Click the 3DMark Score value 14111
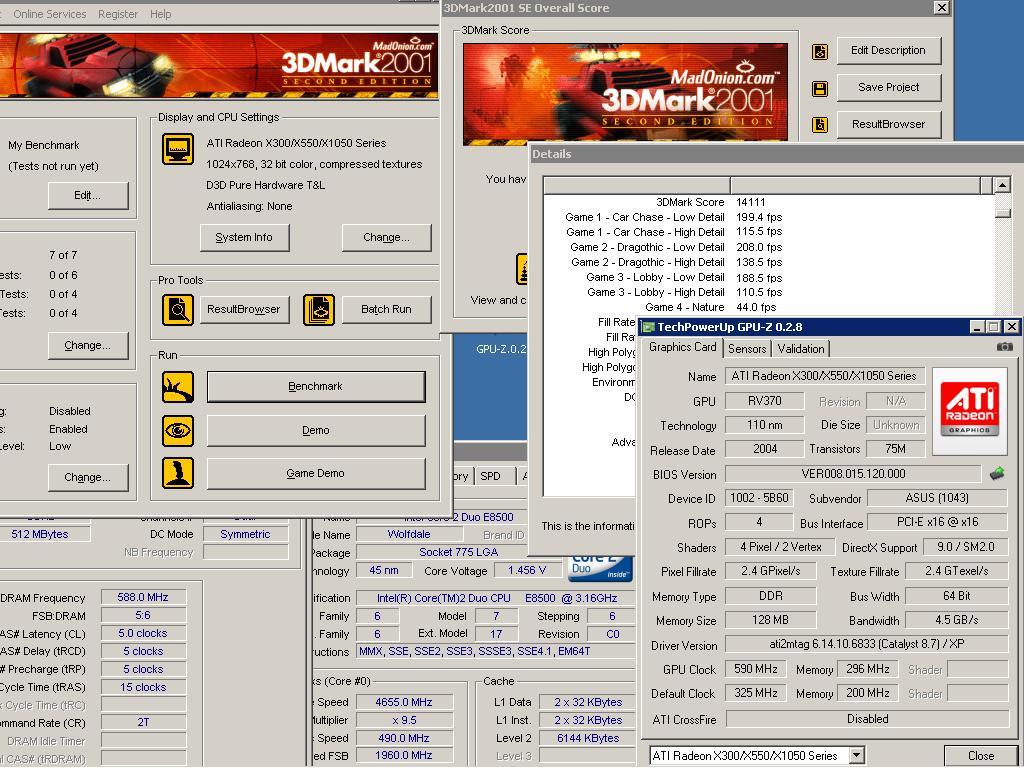This screenshot has height=768, width=1024. pos(751,202)
